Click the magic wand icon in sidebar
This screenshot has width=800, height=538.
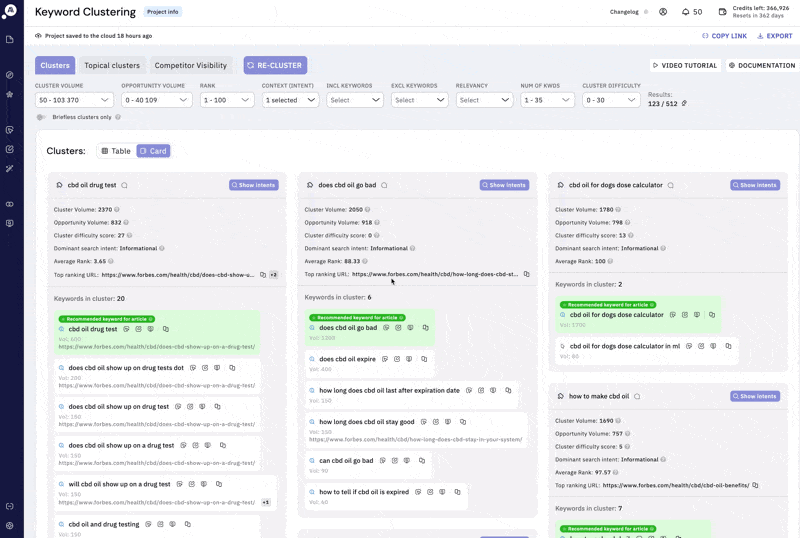[x=10, y=168]
